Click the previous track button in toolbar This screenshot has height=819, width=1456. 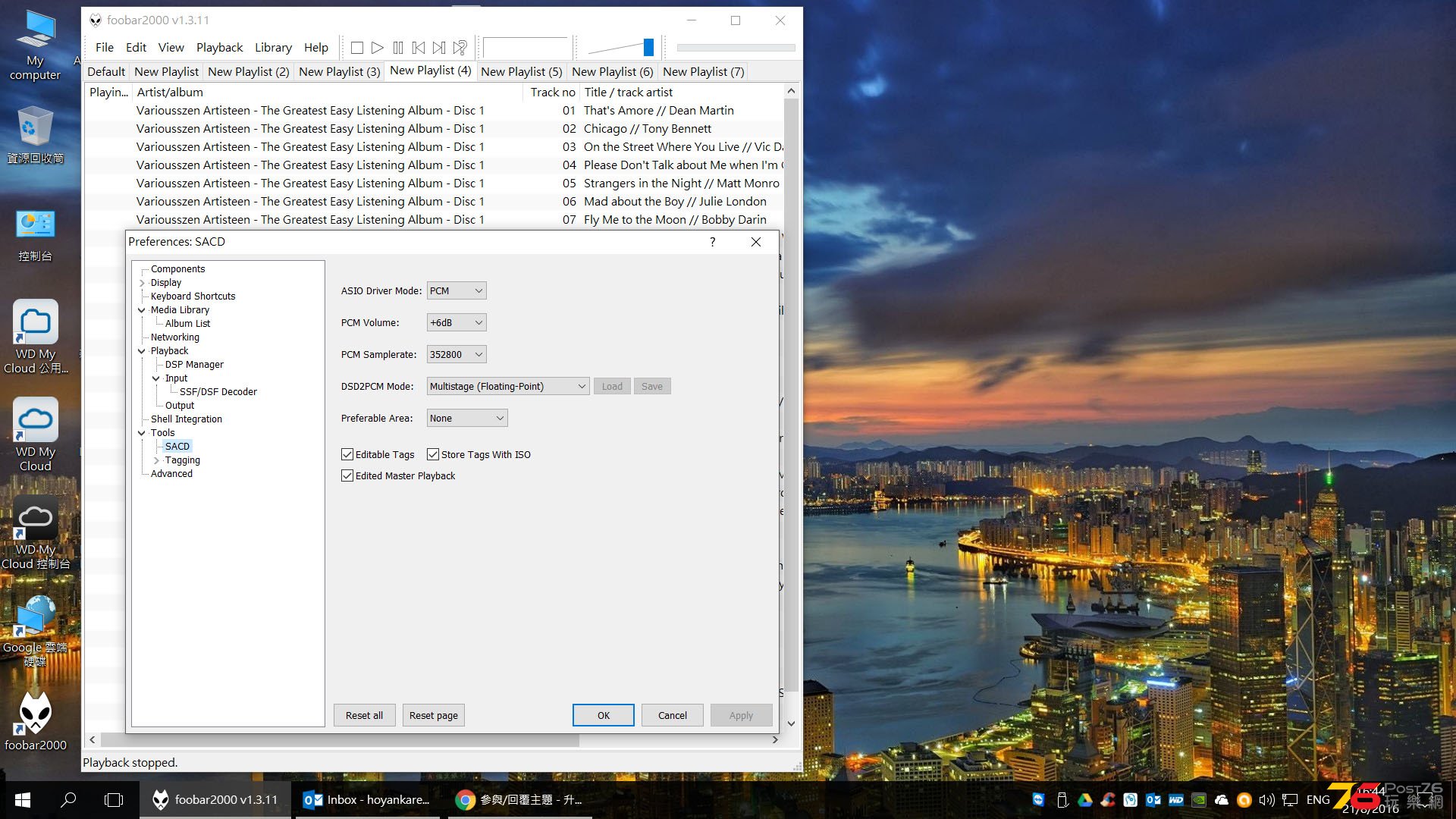(x=418, y=47)
